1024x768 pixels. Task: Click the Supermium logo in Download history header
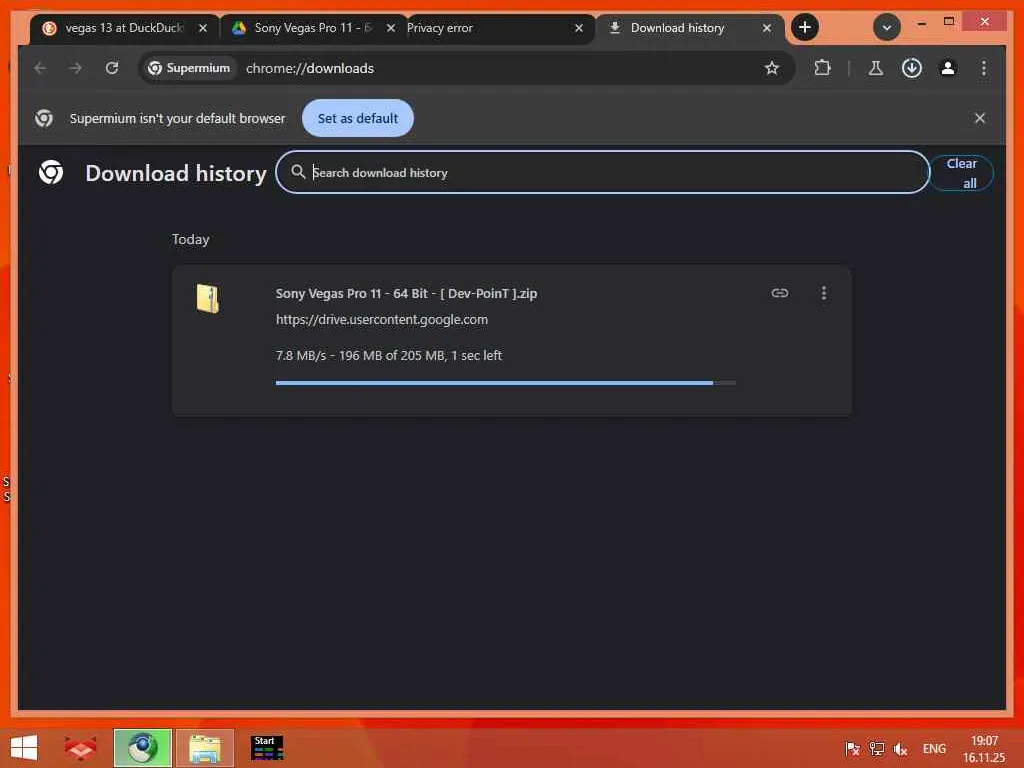(51, 172)
